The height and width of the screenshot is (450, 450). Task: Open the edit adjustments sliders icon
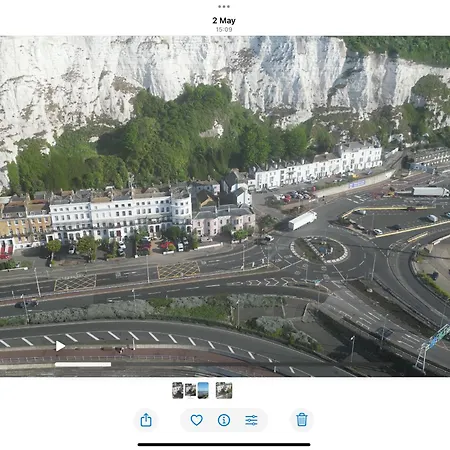click(251, 420)
